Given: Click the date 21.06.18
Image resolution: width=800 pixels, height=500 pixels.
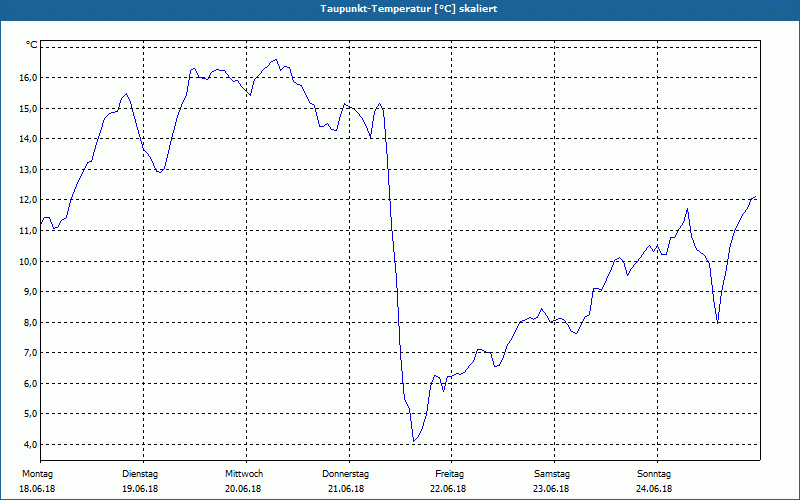Looking at the screenshot, I should coord(346,489).
